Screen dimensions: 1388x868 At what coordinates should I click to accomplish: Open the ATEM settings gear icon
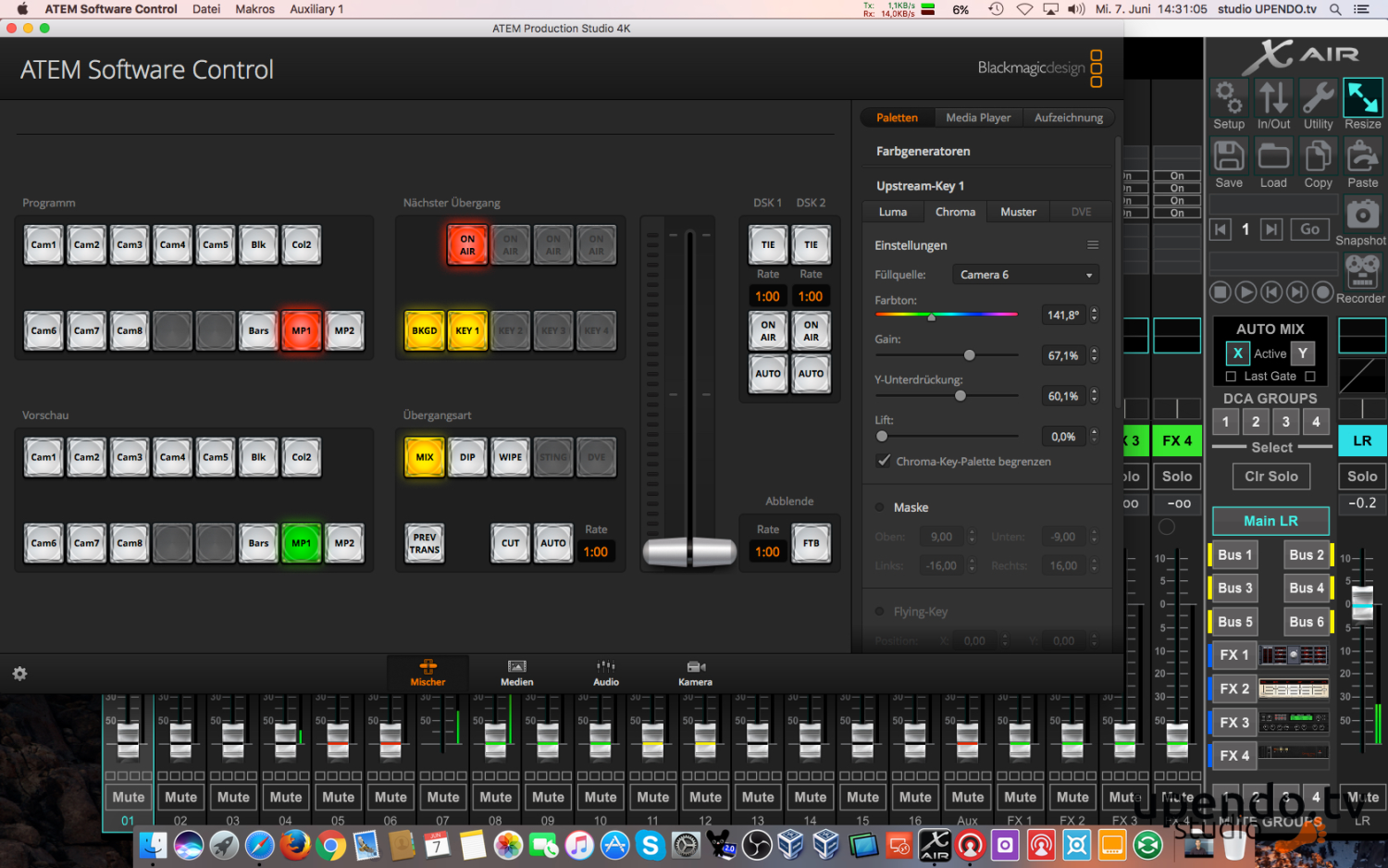(19, 674)
